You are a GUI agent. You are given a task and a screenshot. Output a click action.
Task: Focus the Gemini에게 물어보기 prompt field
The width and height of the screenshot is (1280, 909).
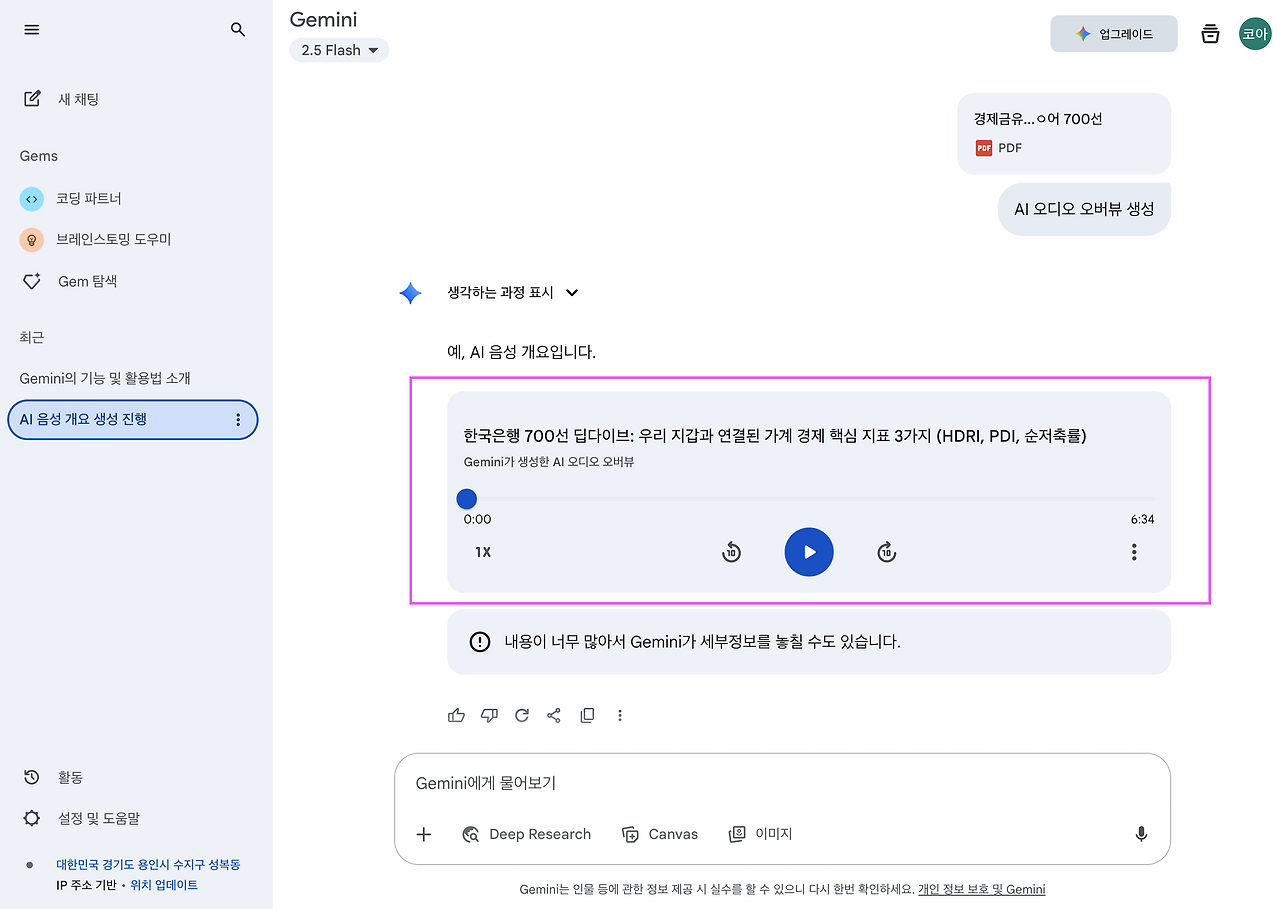782,783
